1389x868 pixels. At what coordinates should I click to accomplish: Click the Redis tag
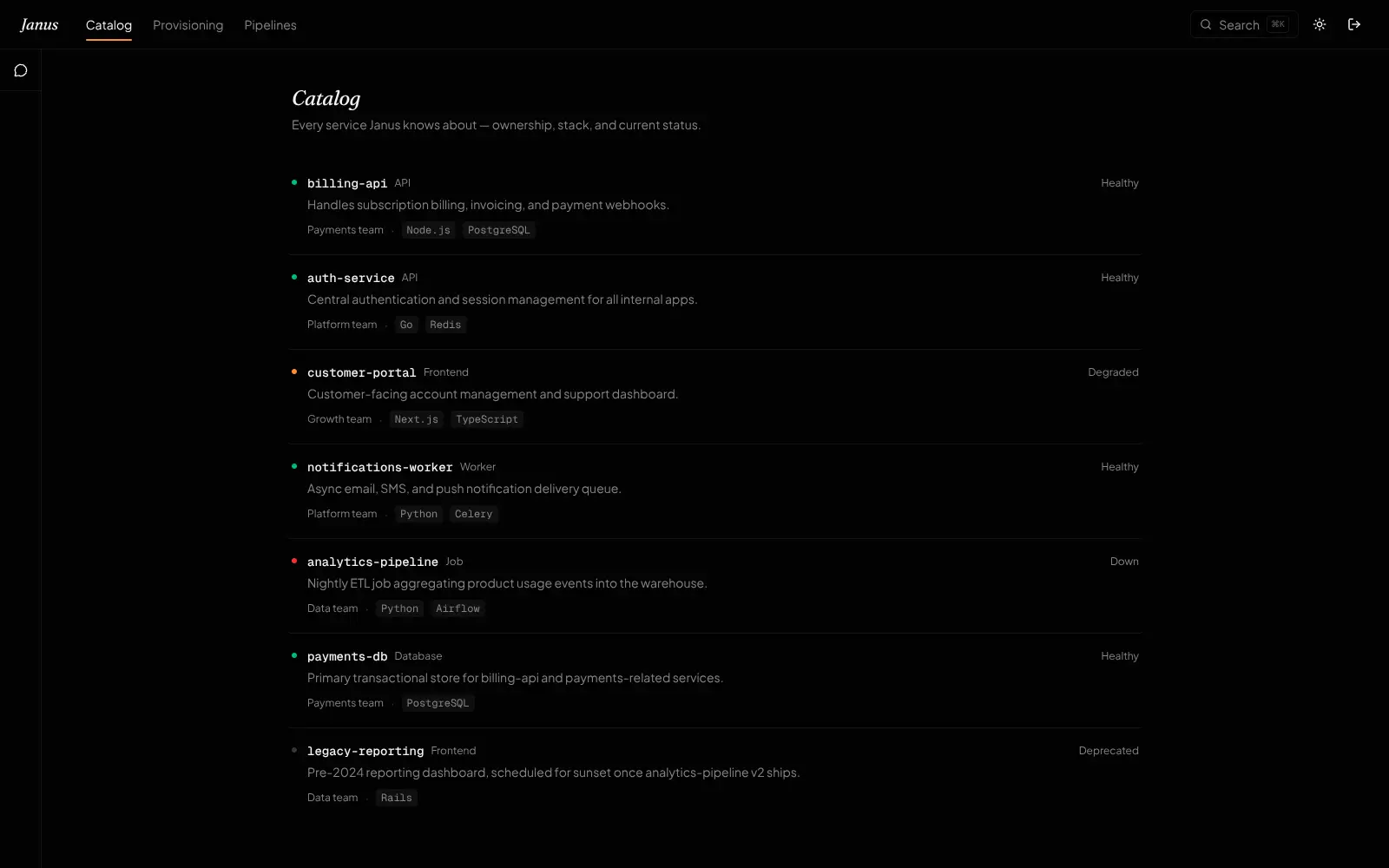445,325
